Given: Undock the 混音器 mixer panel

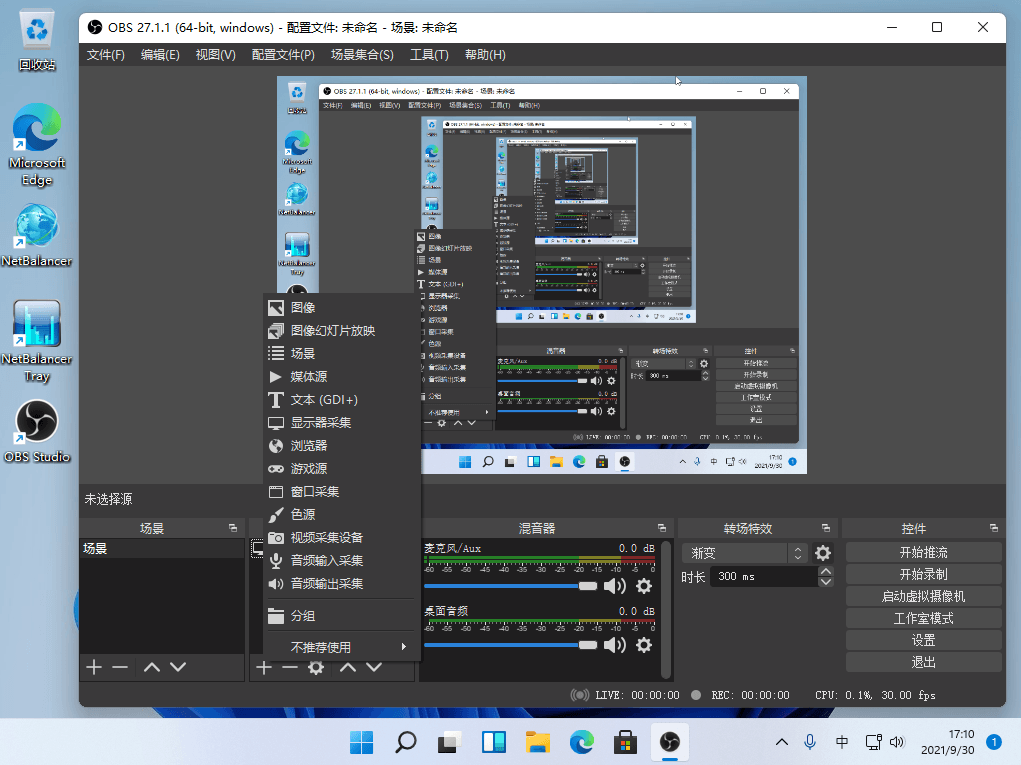Looking at the screenshot, I should (662, 528).
